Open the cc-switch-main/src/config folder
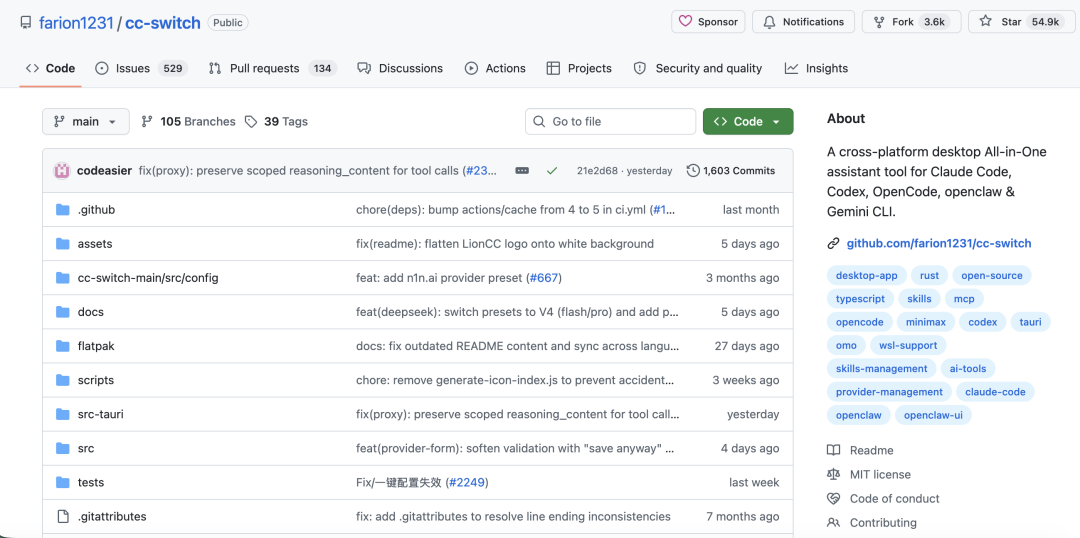The width and height of the screenshot is (1080, 538). pyautogui.click(x=148, y=278)
